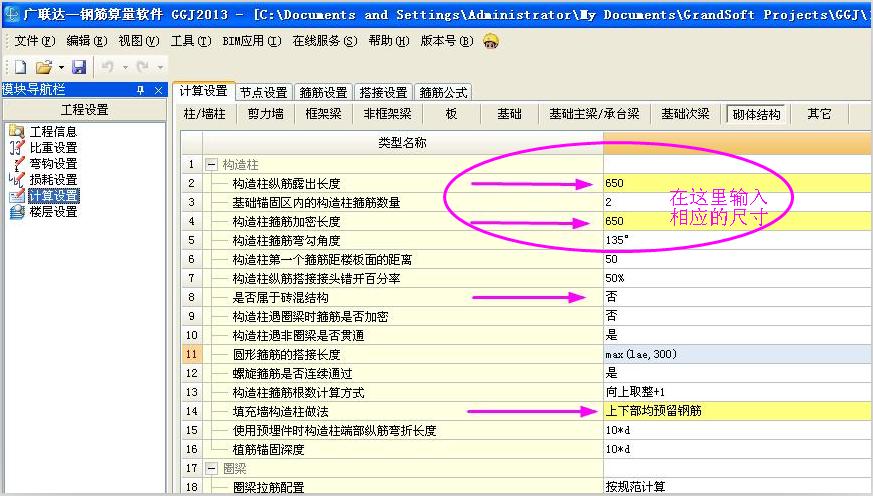Screen dimensions: 873x496
Task: Open the 版本号(B) menu
Action: (447, 41)
